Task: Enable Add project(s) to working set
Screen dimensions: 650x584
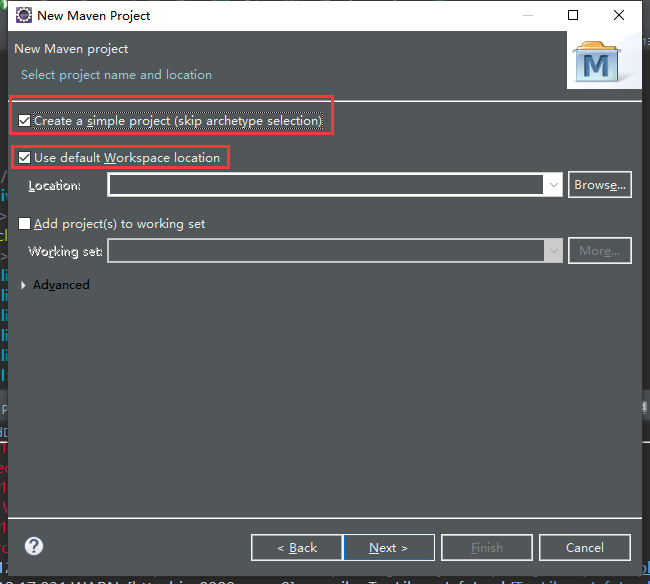Action: [x=24, y=223]
